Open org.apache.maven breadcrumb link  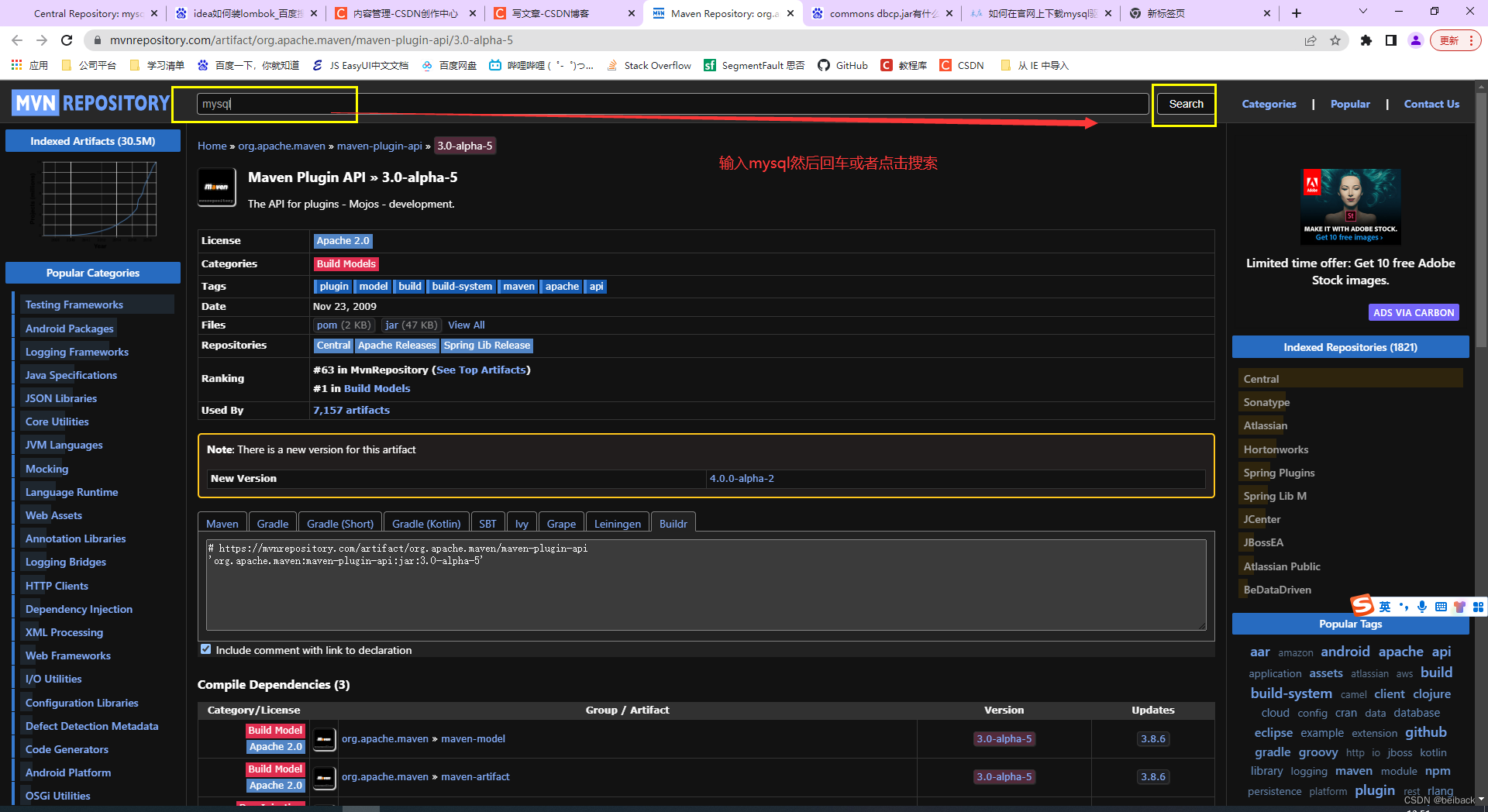pyautogui.click(x=281, y=146)
